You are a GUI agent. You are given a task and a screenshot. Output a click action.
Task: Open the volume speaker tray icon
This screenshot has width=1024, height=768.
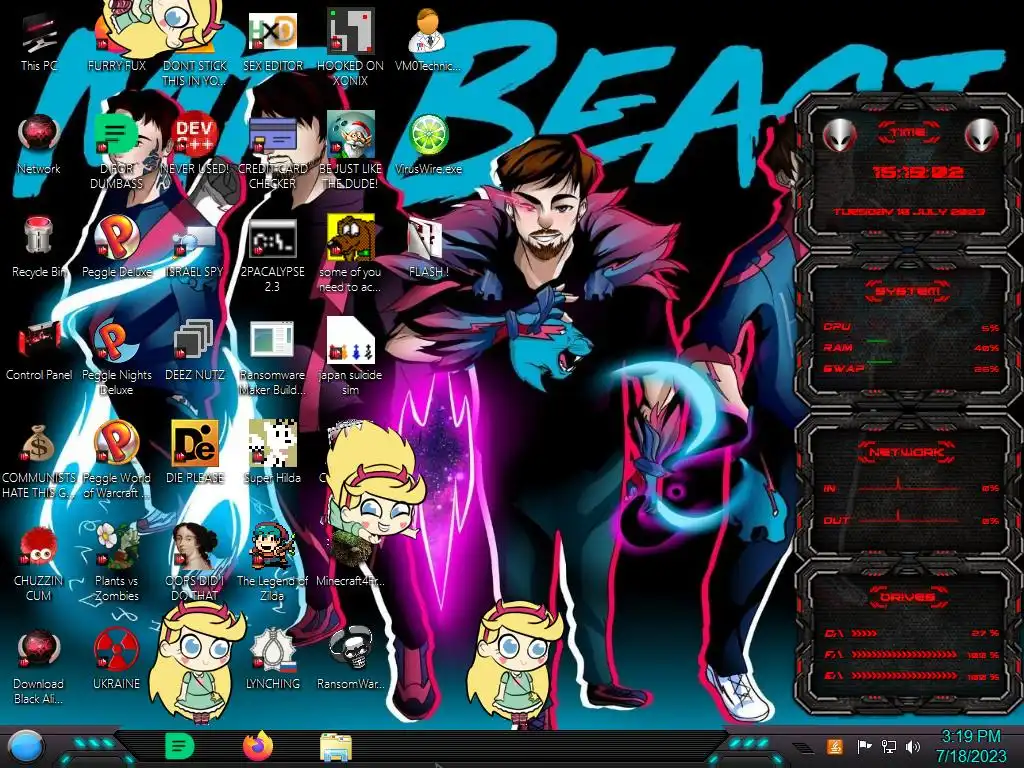click(913, 746)
